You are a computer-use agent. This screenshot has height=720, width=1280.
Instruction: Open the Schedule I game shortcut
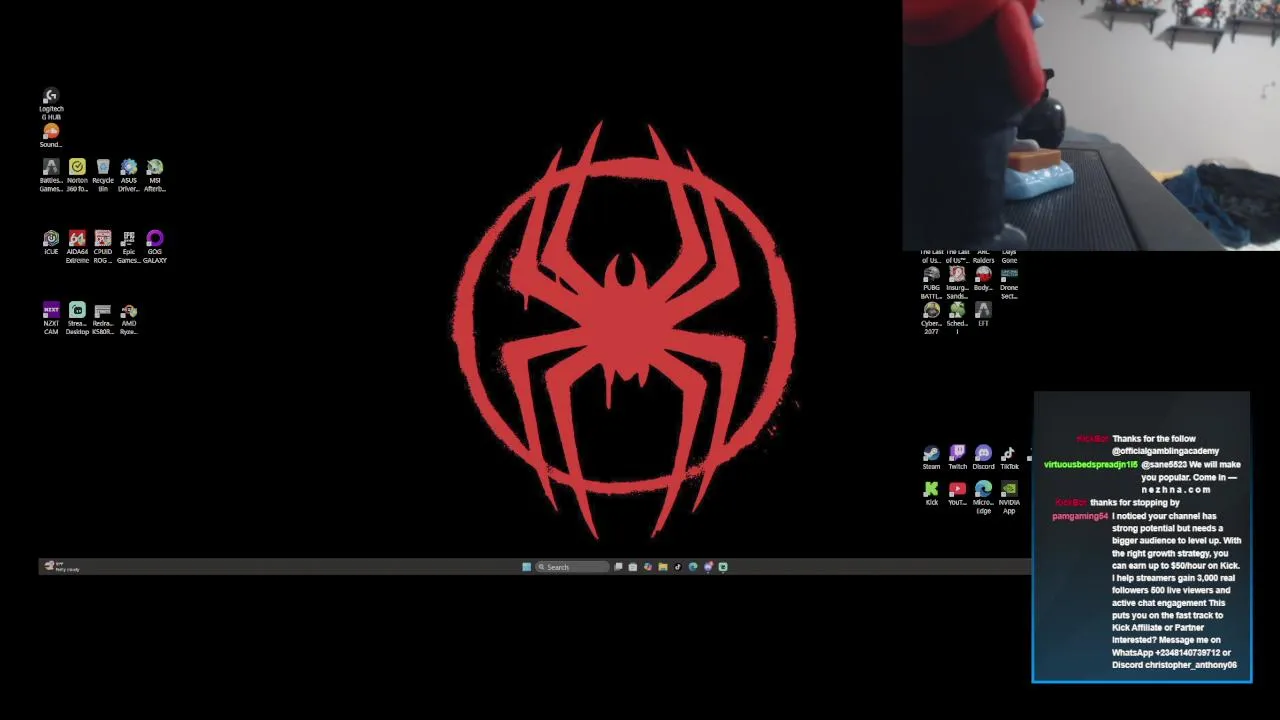[957, 317]
